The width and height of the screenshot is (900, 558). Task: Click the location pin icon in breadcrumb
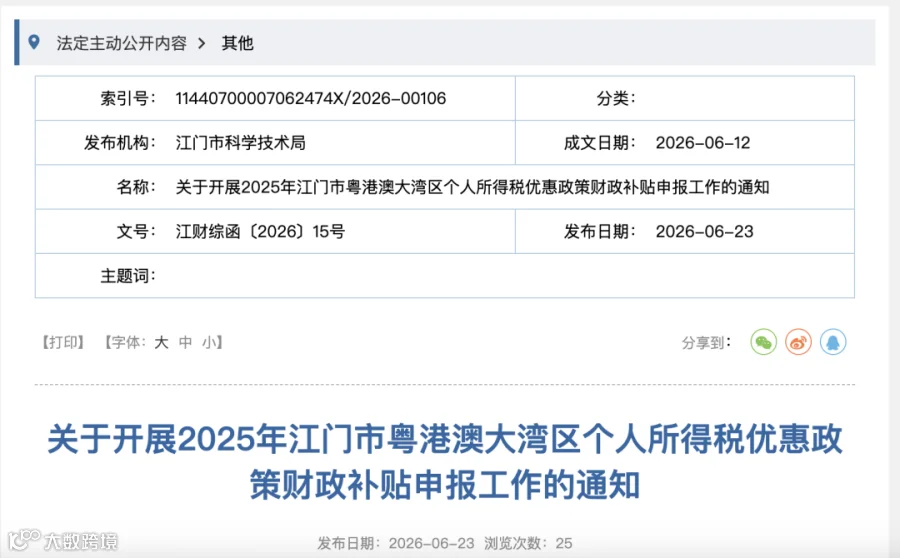pyautogui.click(x=34, y=42)
